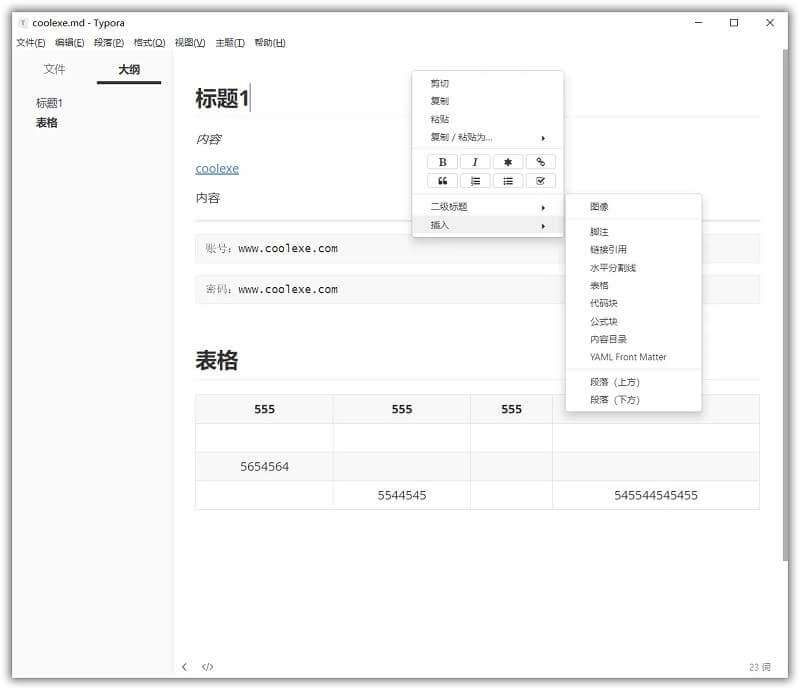The height and width of the screenshot is (690, 800).
Task: Choose 代码块 to insert a code block
Action: (602, 303)
